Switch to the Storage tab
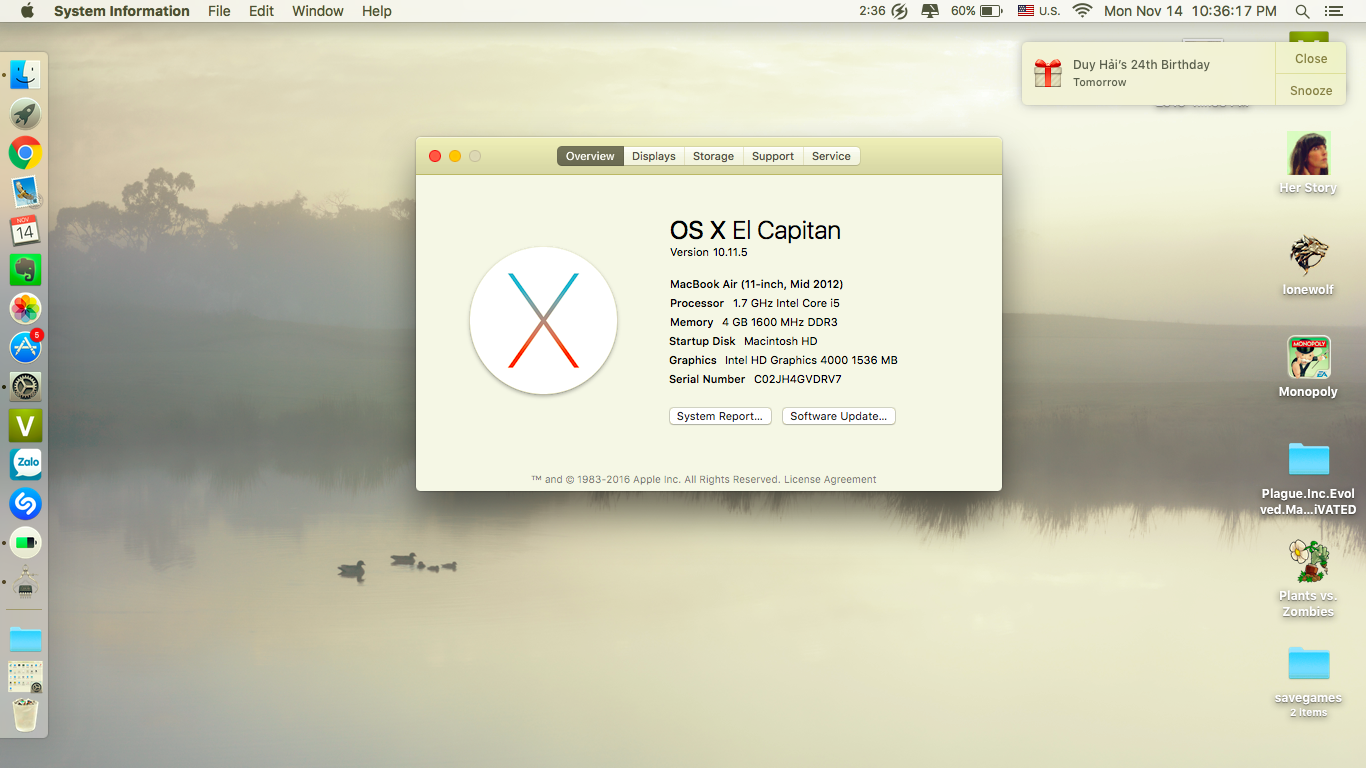This screenshot has width=1366, height=768. pyautogui.click(x=713, y=156)
